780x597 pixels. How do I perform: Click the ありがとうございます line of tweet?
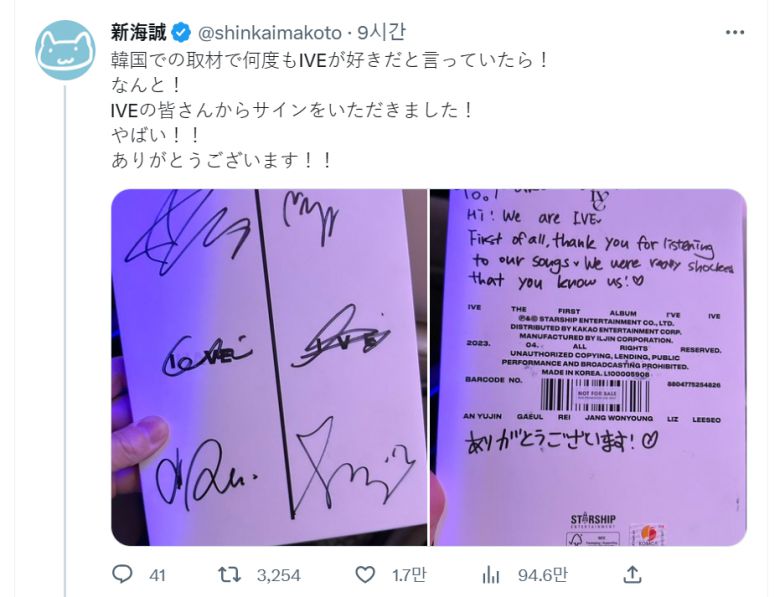tap(221, 160)
